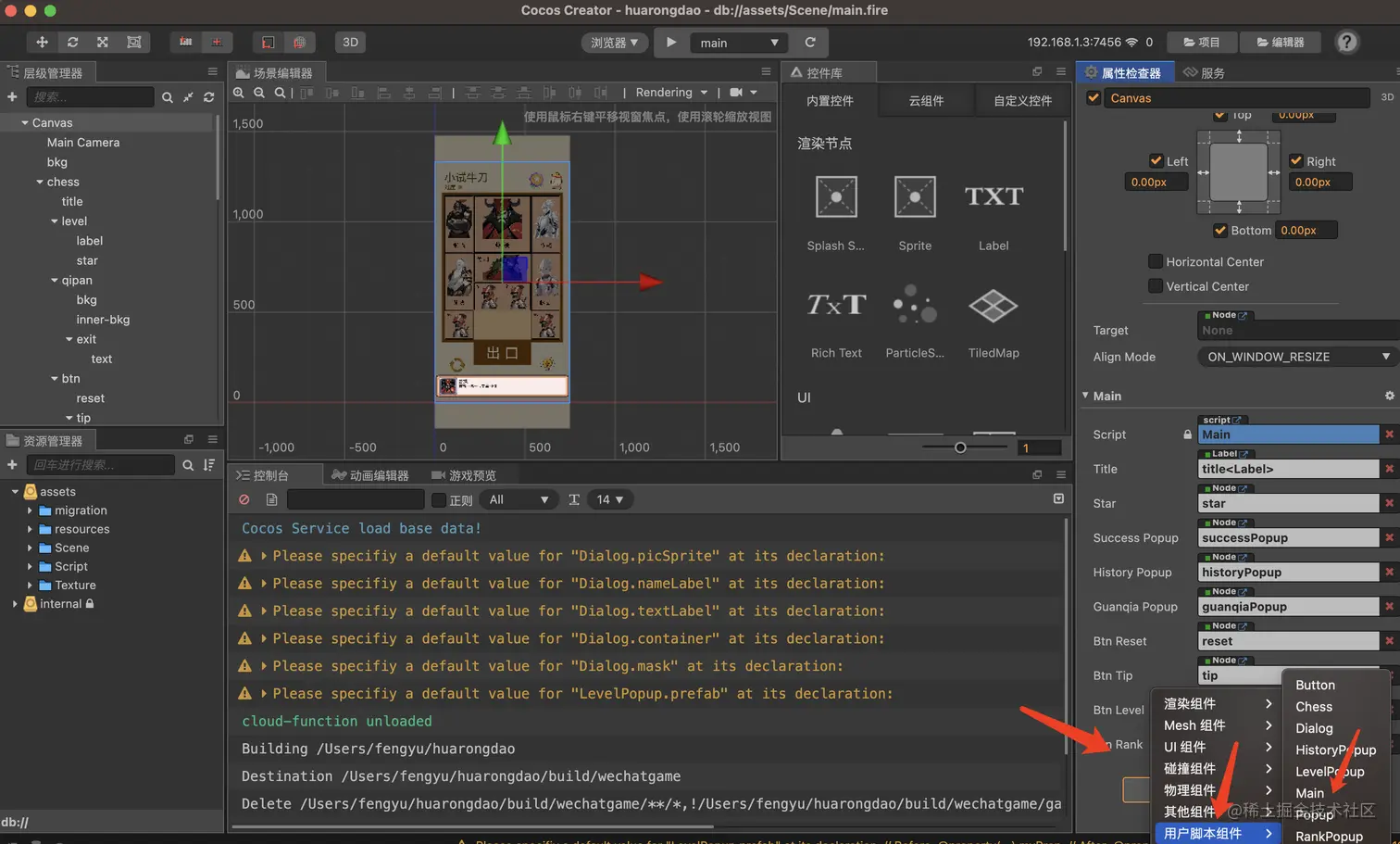Toggle the Left alignment checkbox
Image resolution: width=1400 pixels, height=844 pixels.
[x=1156, y=160]
